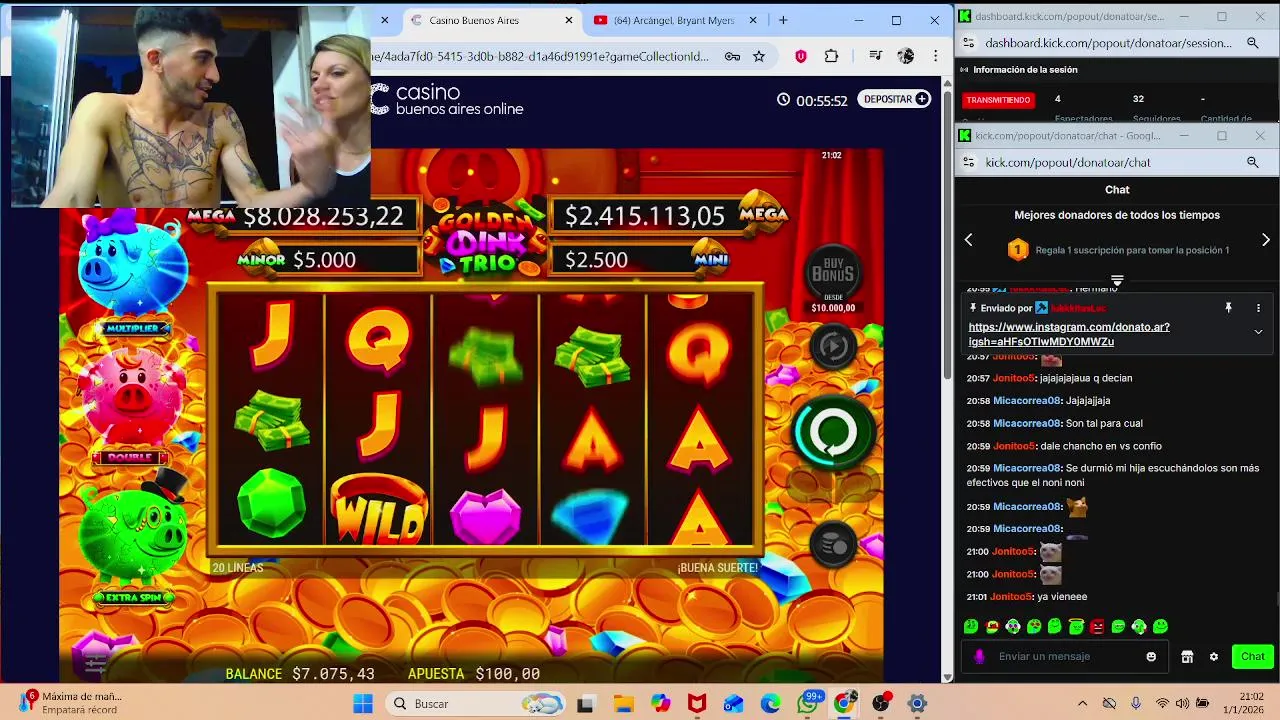Open File Explorer from the taskbar

[623, 703]
